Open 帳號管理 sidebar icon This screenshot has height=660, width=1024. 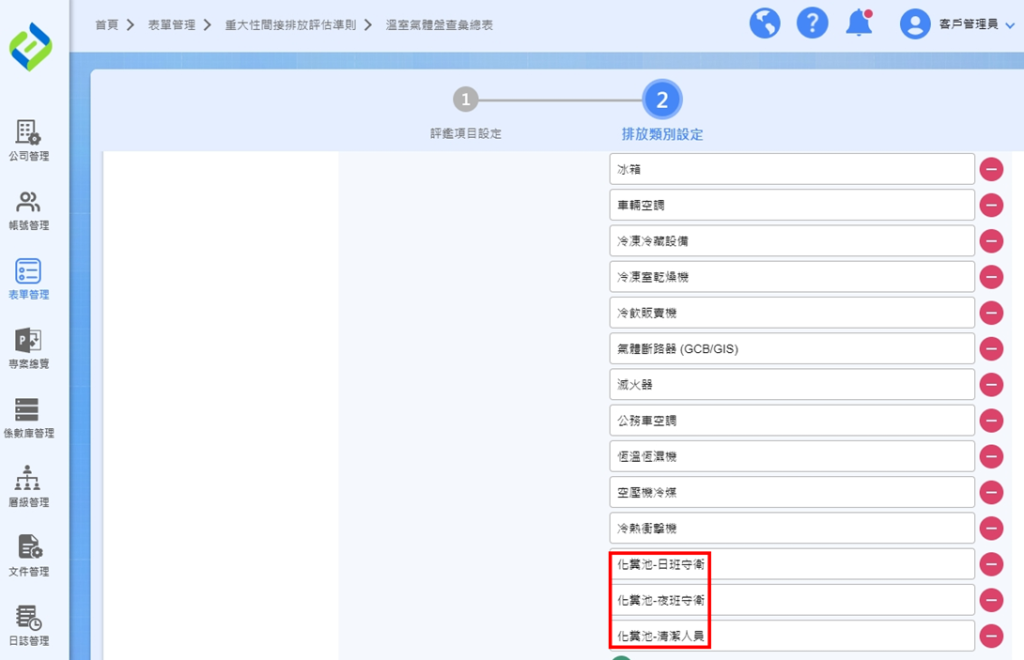point(28,210)
